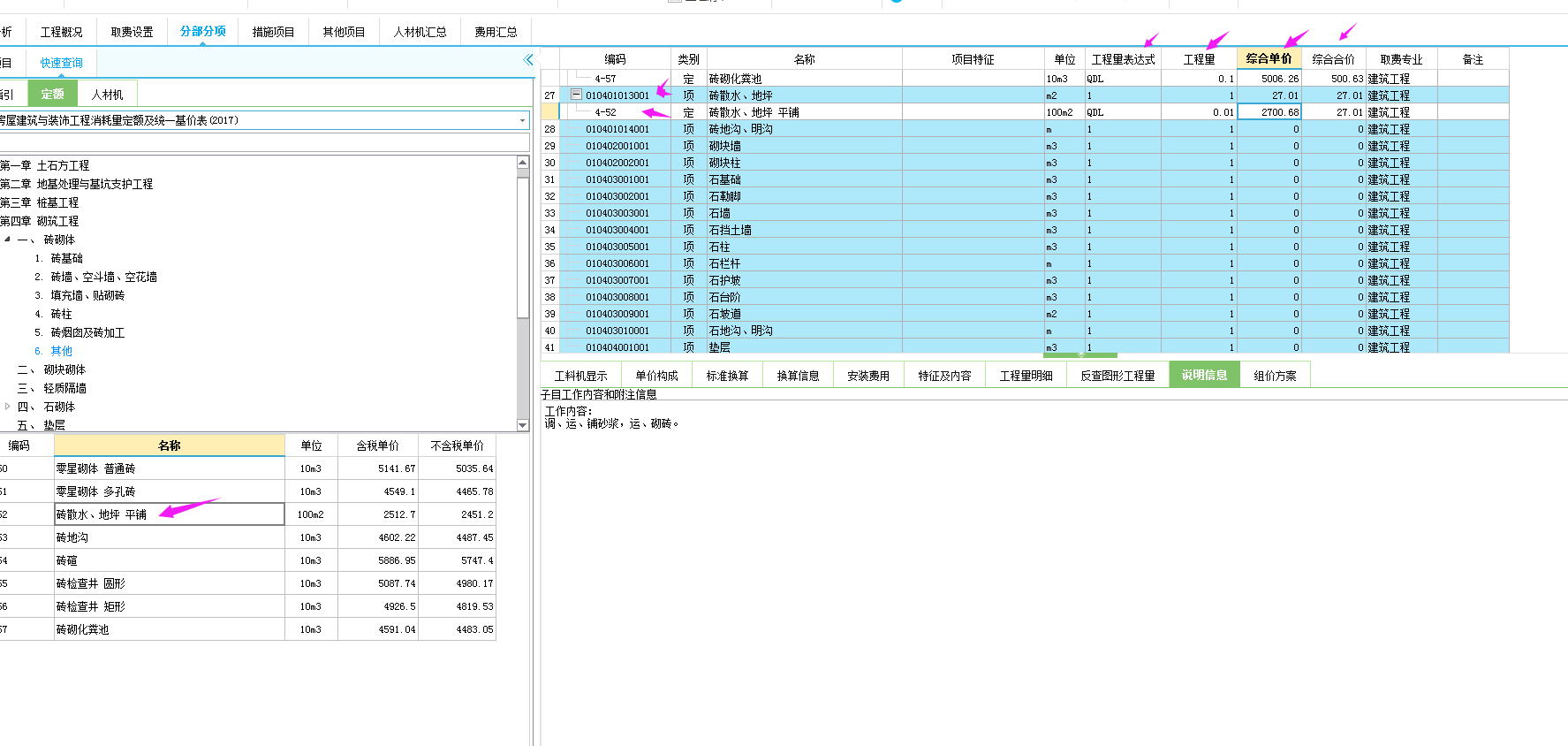Click the tree scrollbar down arrow
1568x746 pixels.
point(523,425)
